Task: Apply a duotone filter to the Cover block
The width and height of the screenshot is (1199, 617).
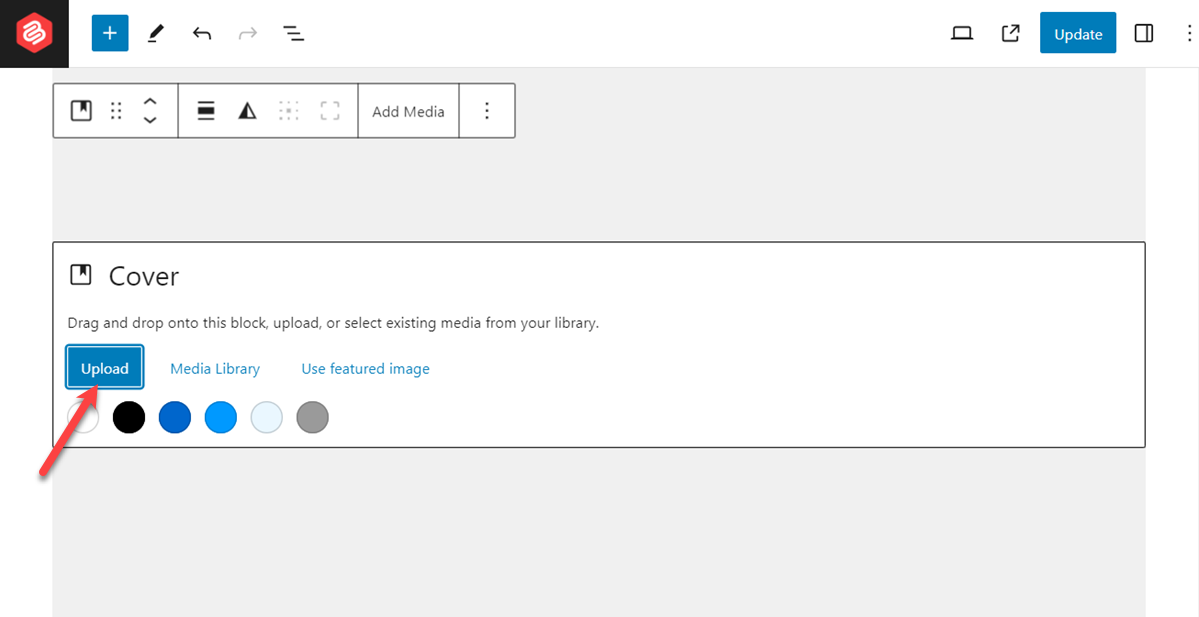Action: (247, 110)
